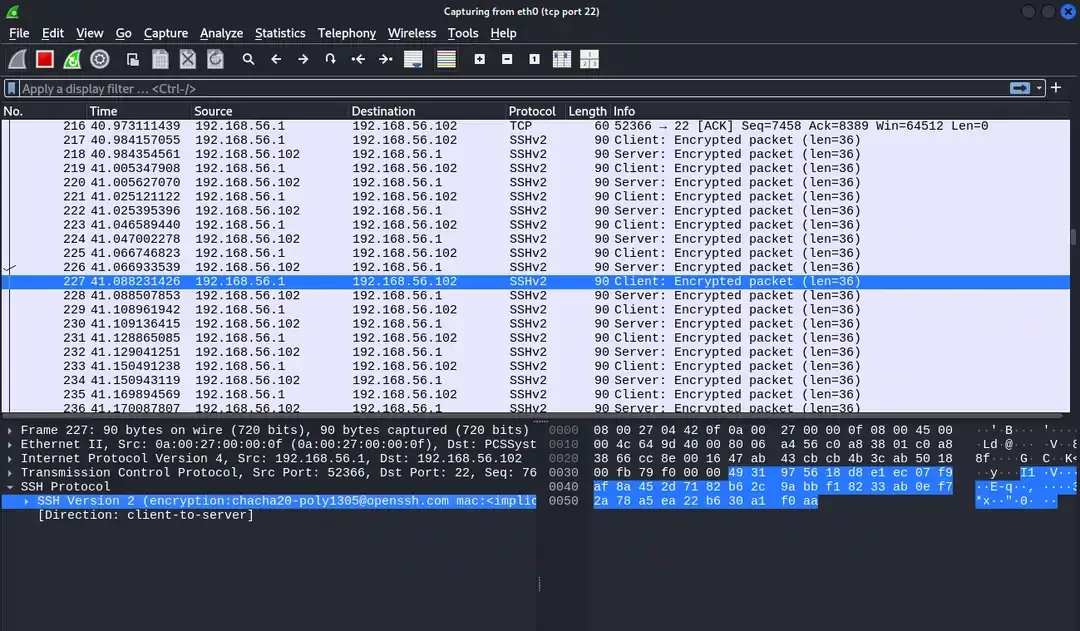Apply display filter arrow button
Screen dimensions: 1080x631
[1020, 88]
